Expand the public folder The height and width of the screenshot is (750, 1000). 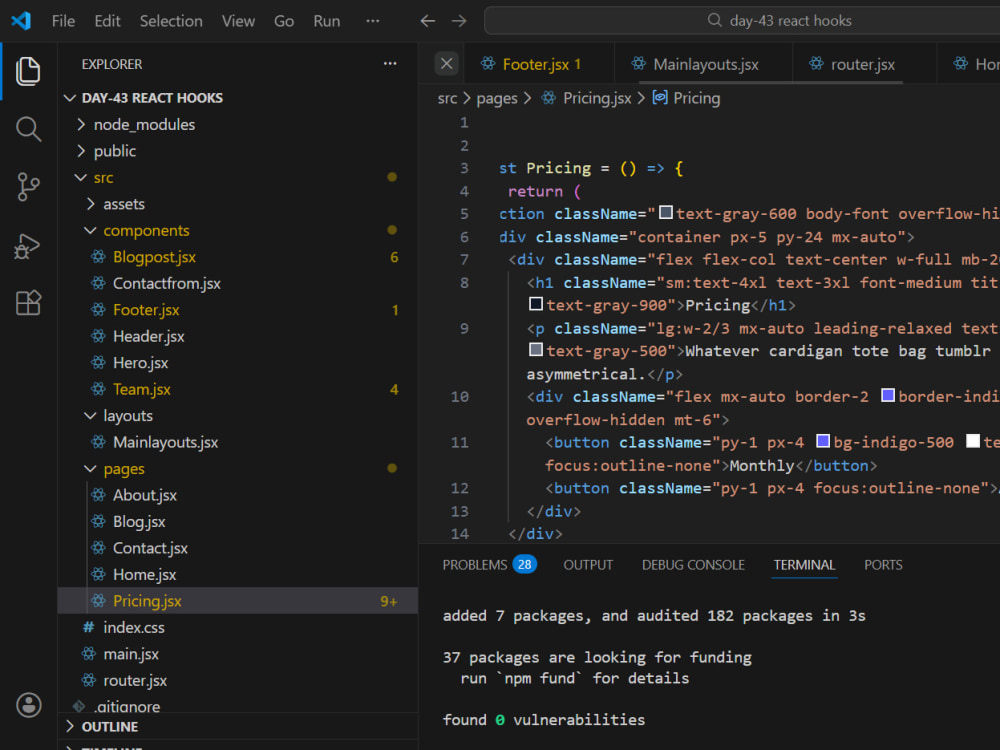point(80,151)
